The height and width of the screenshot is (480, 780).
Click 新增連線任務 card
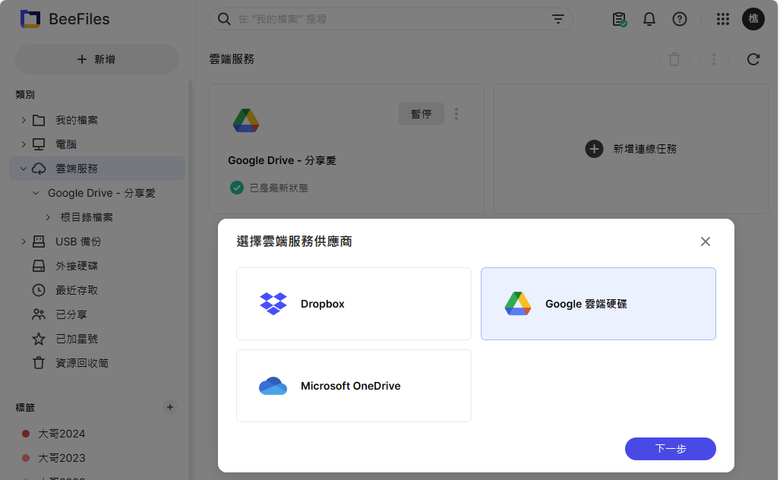pyautogui.click(x=630, y=149)
